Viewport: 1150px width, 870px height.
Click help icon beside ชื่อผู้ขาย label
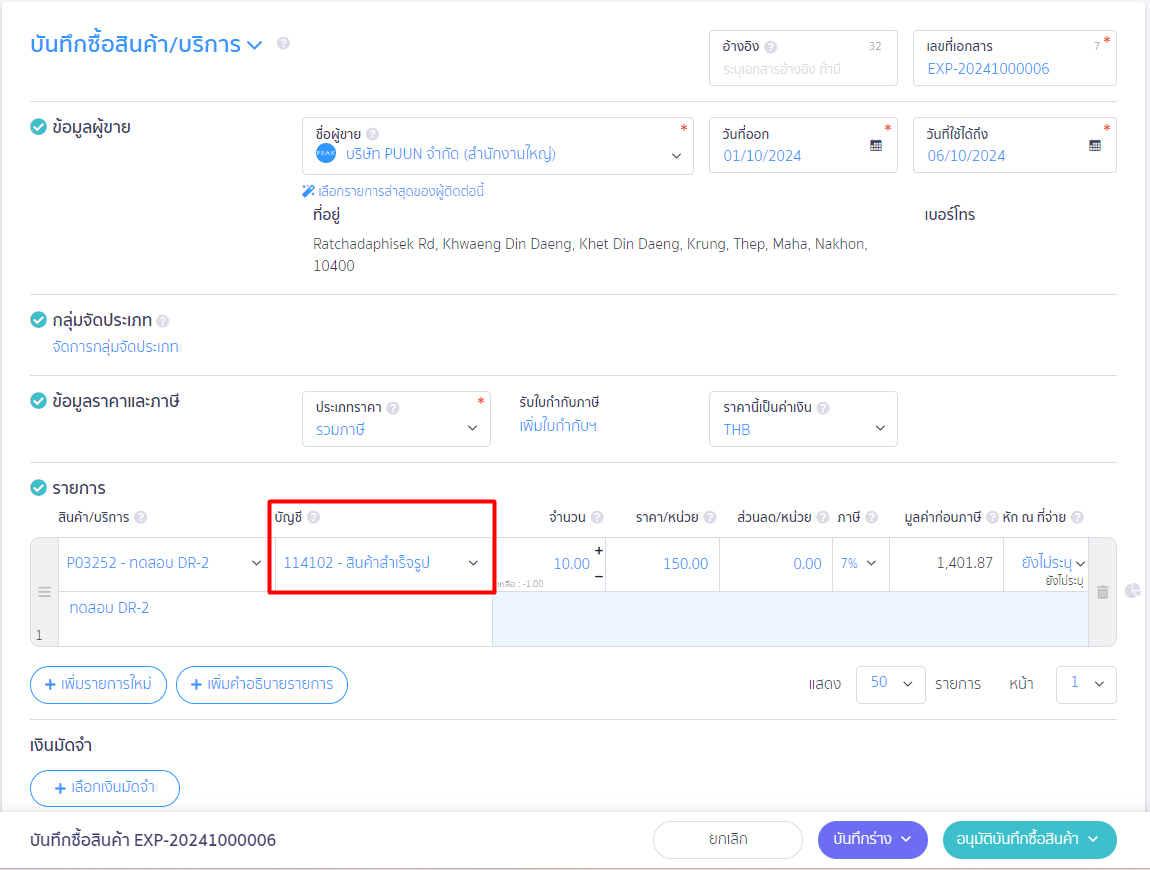point(373,134)
